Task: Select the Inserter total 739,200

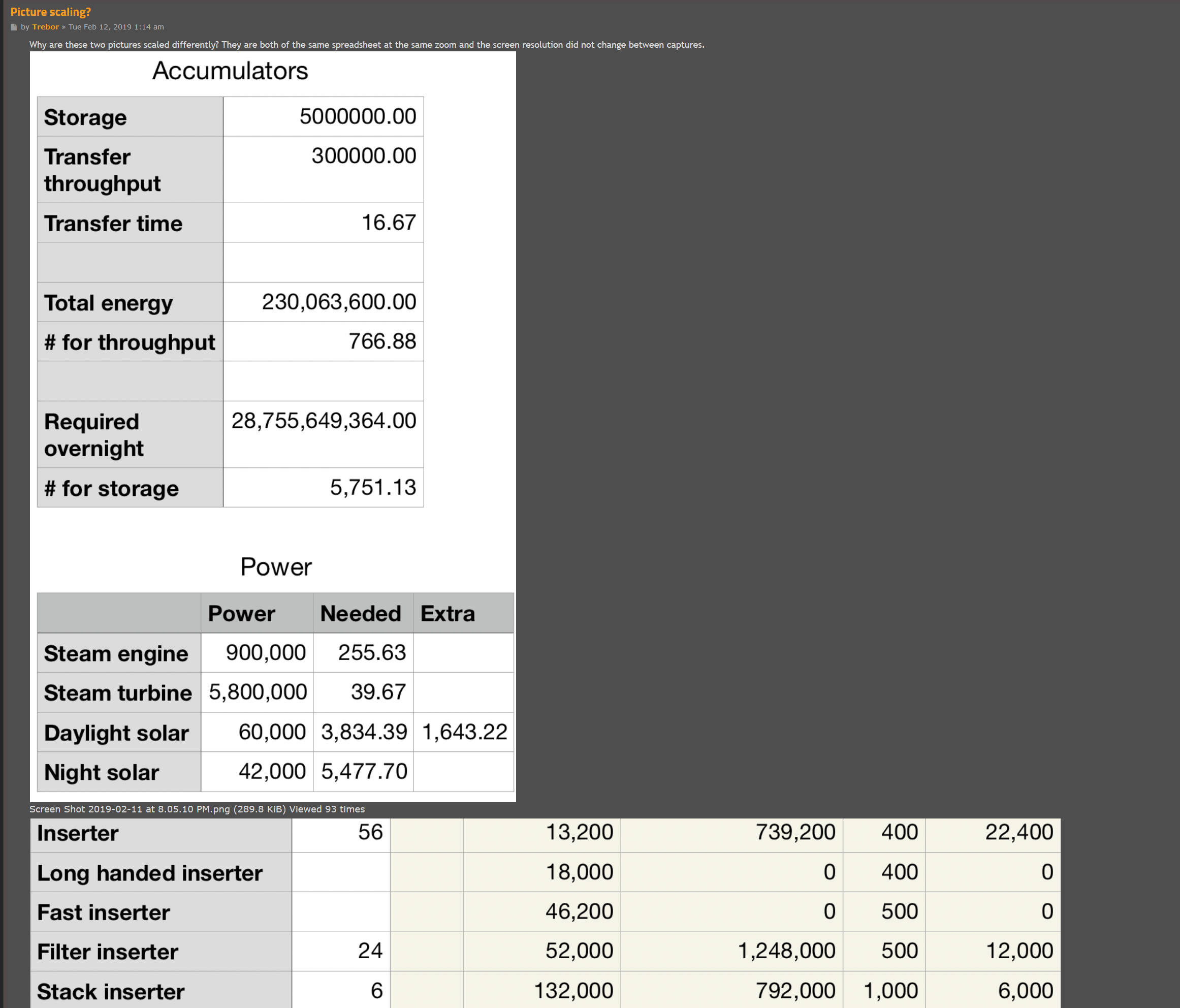Action: 795,832
